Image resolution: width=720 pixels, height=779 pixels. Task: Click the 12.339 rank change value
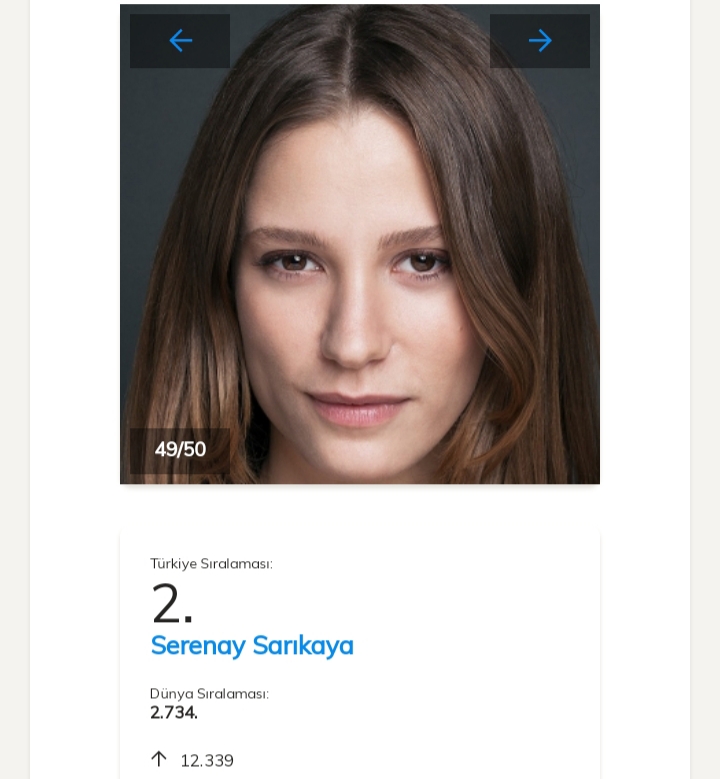pos(207,761)
